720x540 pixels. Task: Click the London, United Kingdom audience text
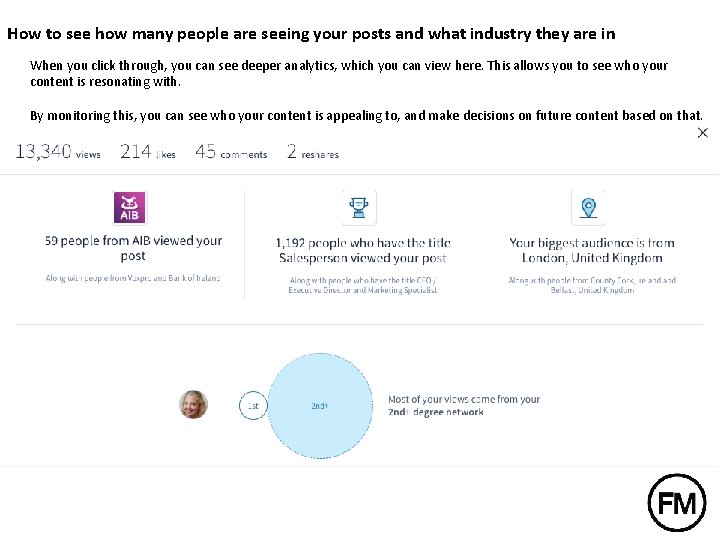pos(591,250)
